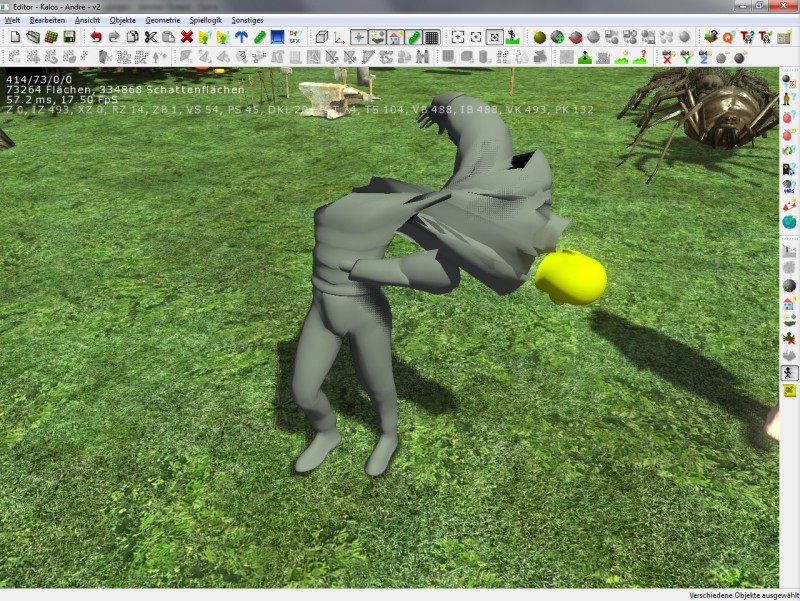Click the globe icon in right sidebar
The image size is (800, 601).
pyautogui.click(x=789, y=222)
